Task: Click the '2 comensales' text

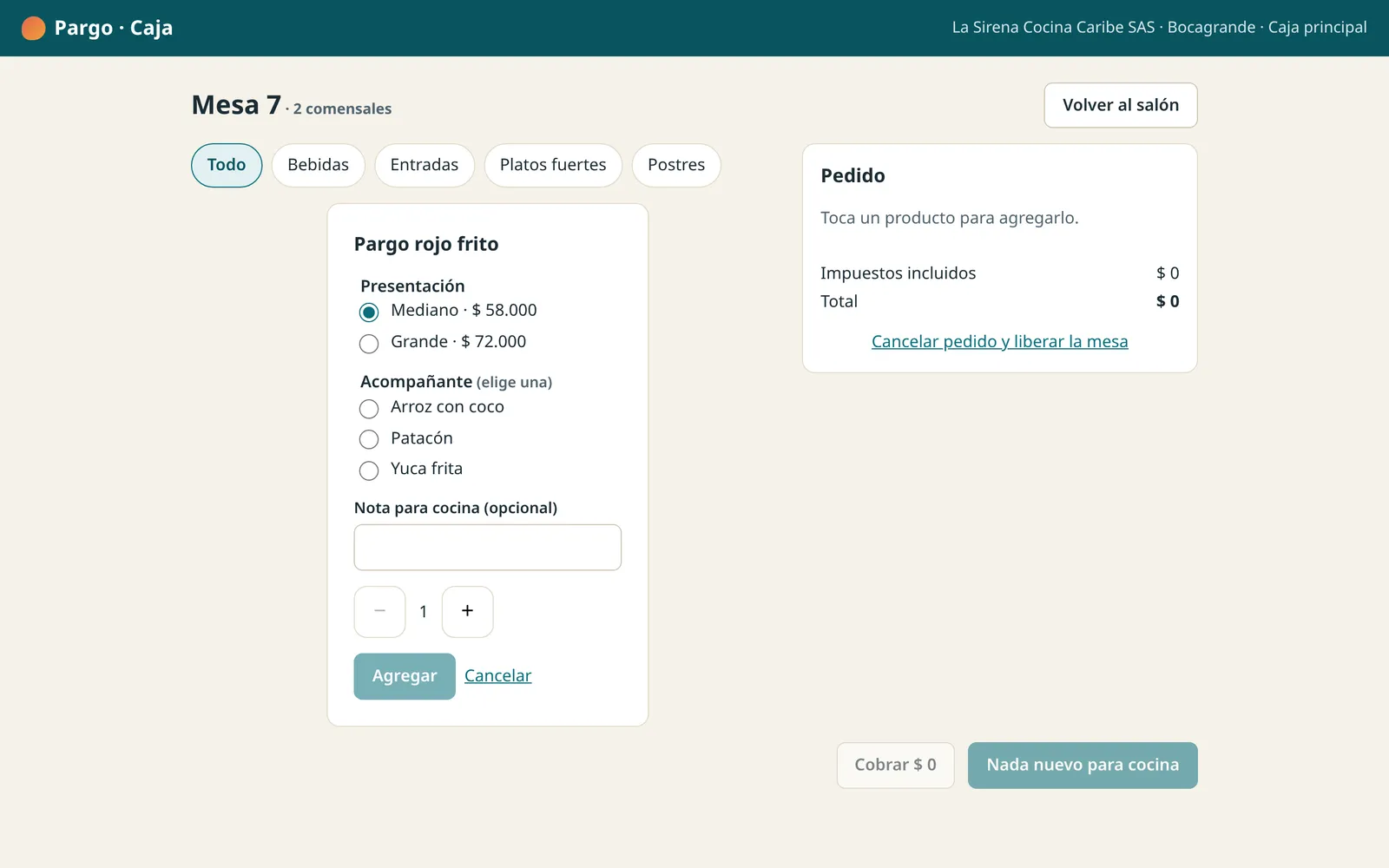Action: (x=342, y=108)
